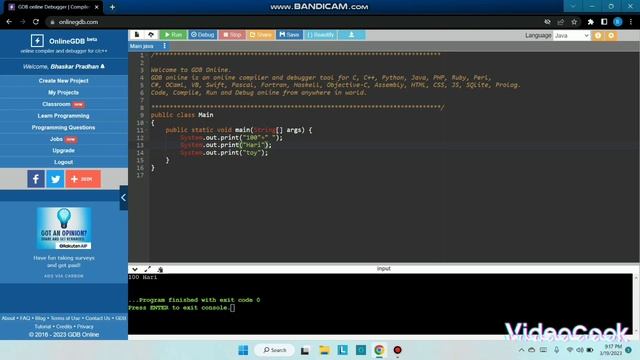Open browser extensions puzzle icon
Viewport: 640px width, 360px height.
[591, 22]
